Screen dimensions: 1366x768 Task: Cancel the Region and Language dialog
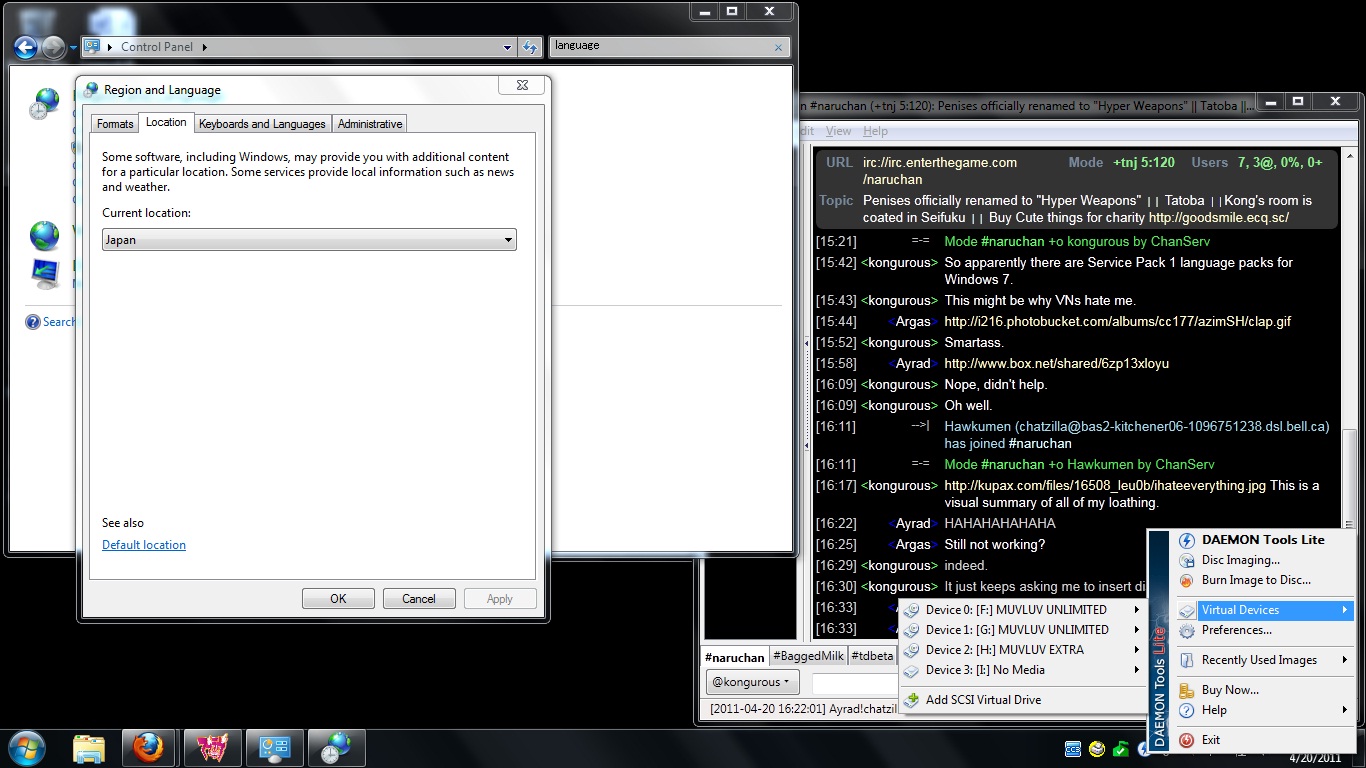419,599
